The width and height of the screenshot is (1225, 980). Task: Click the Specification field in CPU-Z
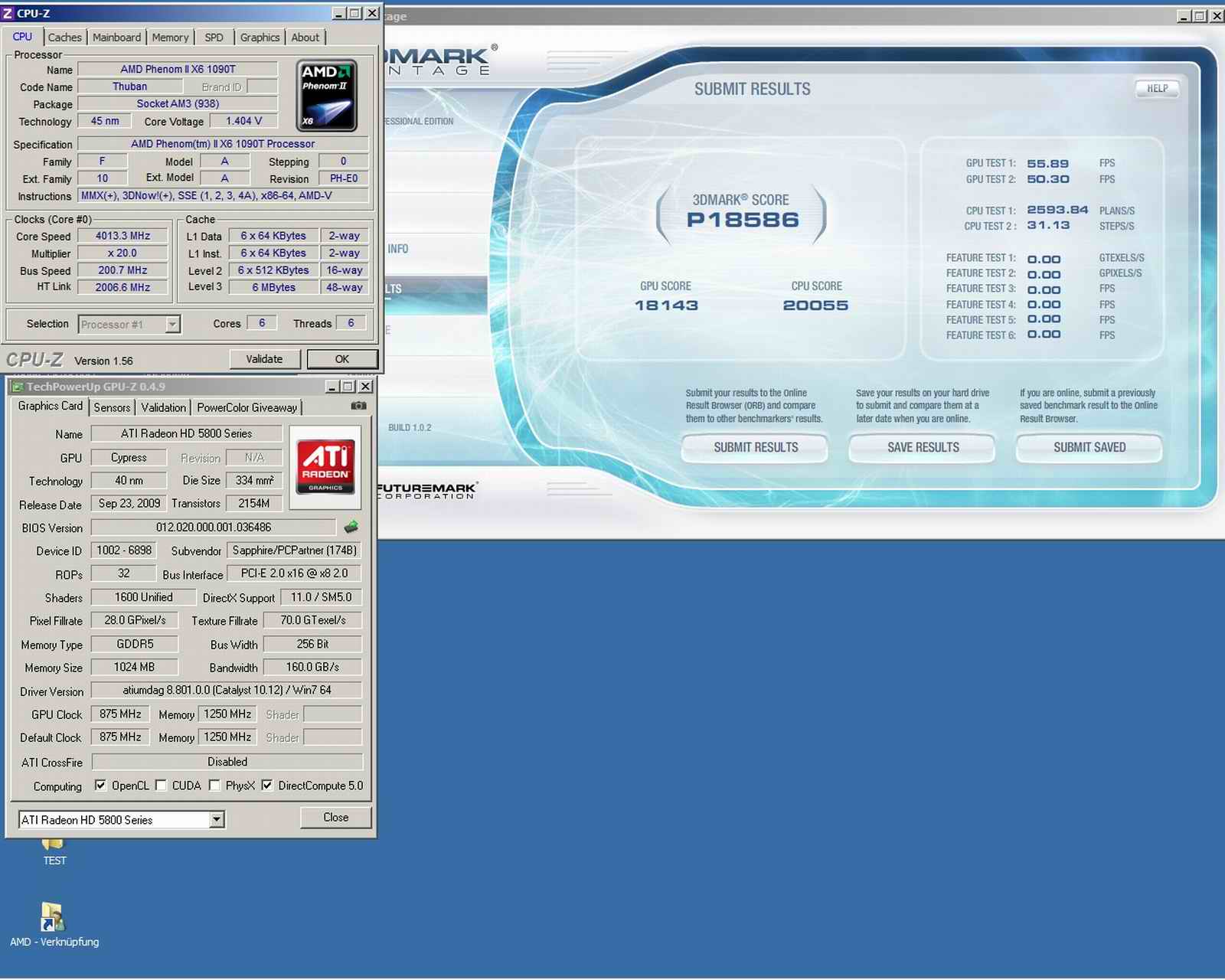[223, 144]
